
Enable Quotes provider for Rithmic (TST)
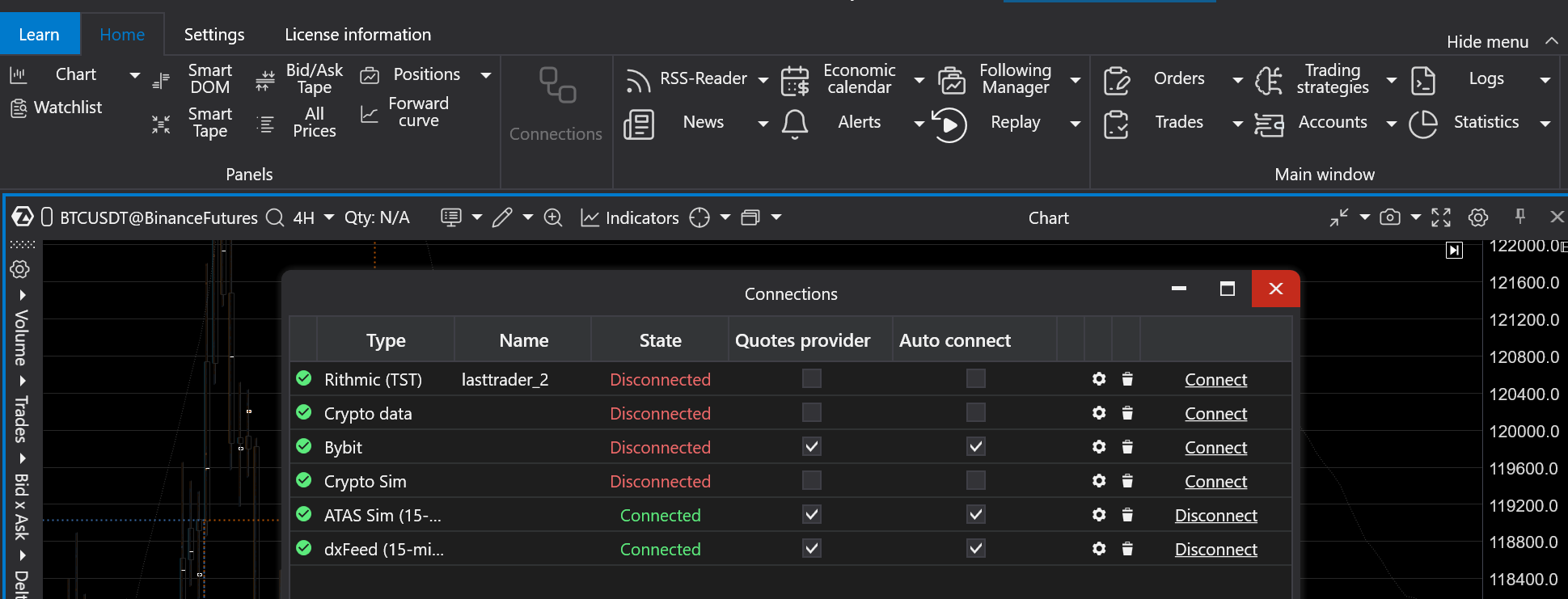tap(812, 379)
